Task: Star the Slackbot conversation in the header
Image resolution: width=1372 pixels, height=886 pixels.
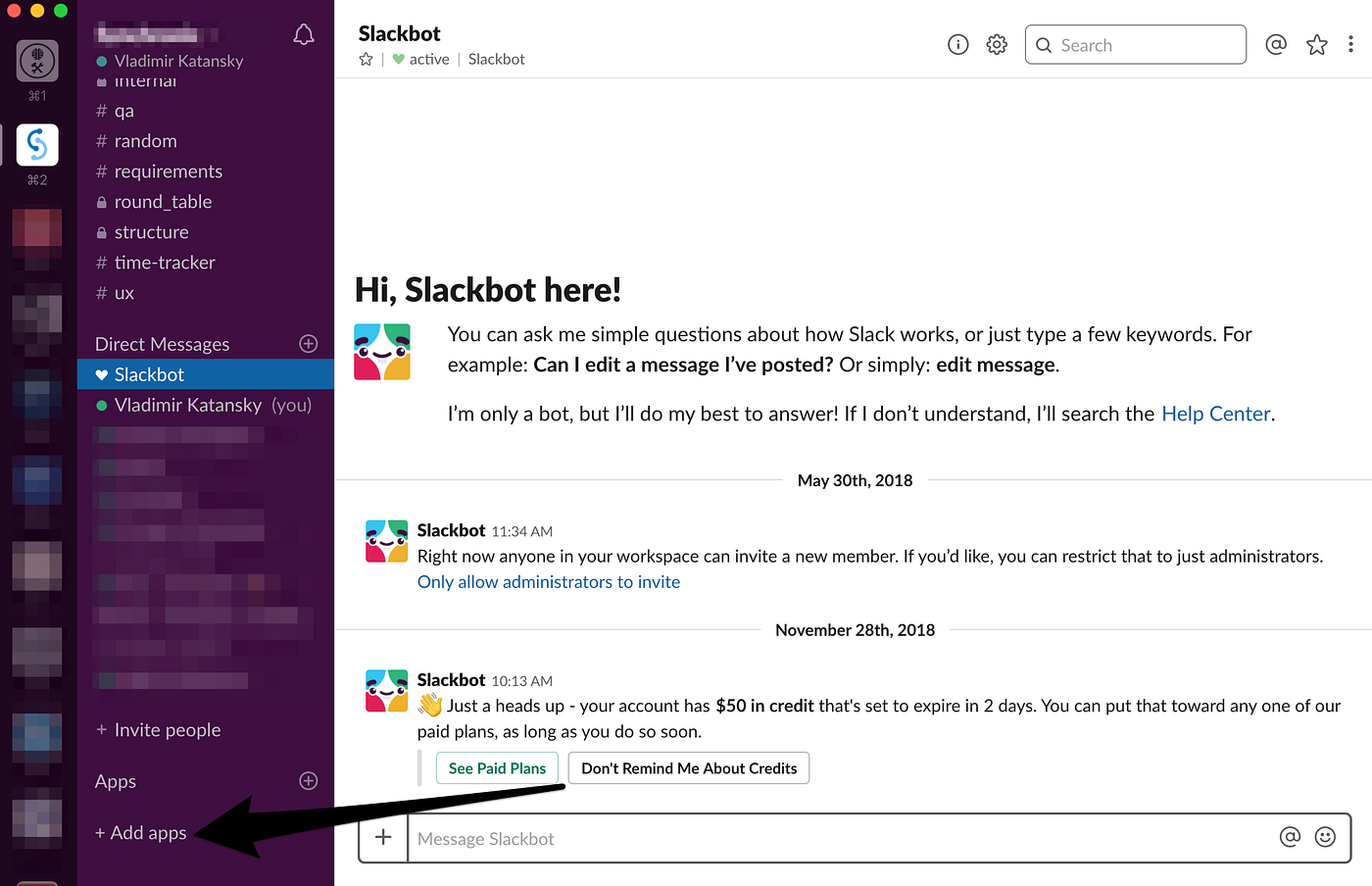Action: pyautogui.click(x=365, y=59)
